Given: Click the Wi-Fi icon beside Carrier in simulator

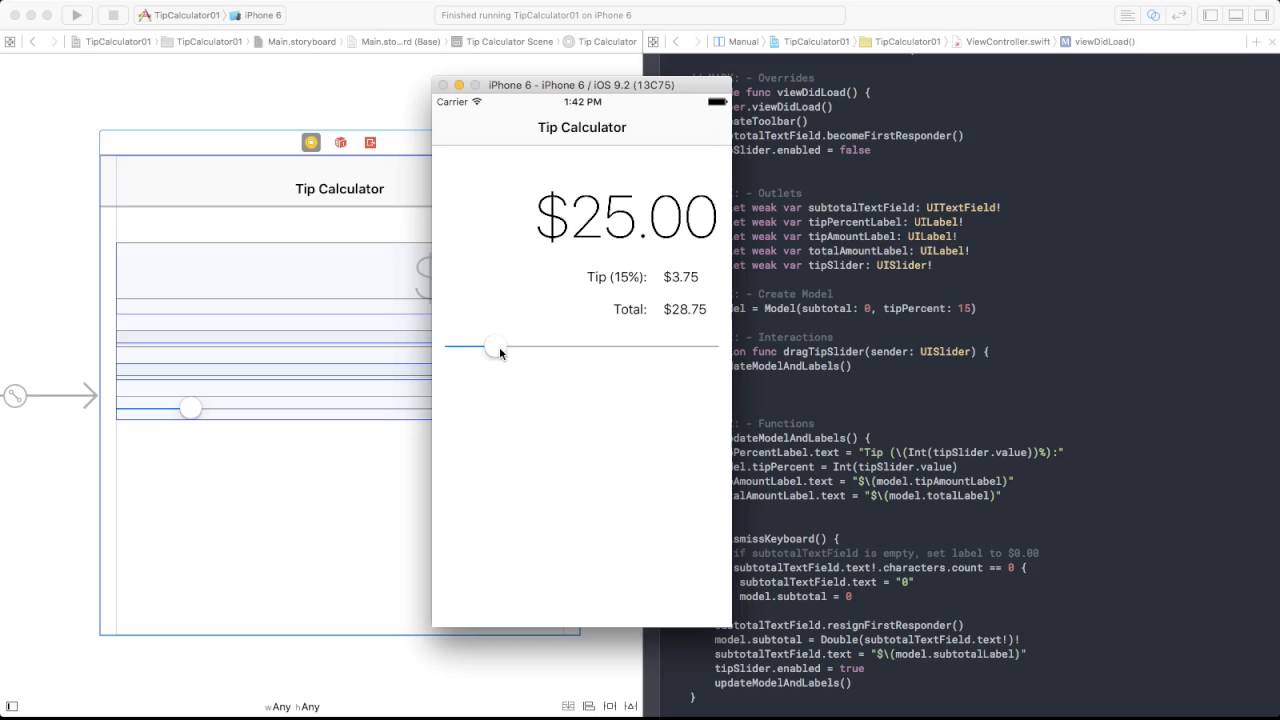Looking at the screenshot, I should (477, 102).
